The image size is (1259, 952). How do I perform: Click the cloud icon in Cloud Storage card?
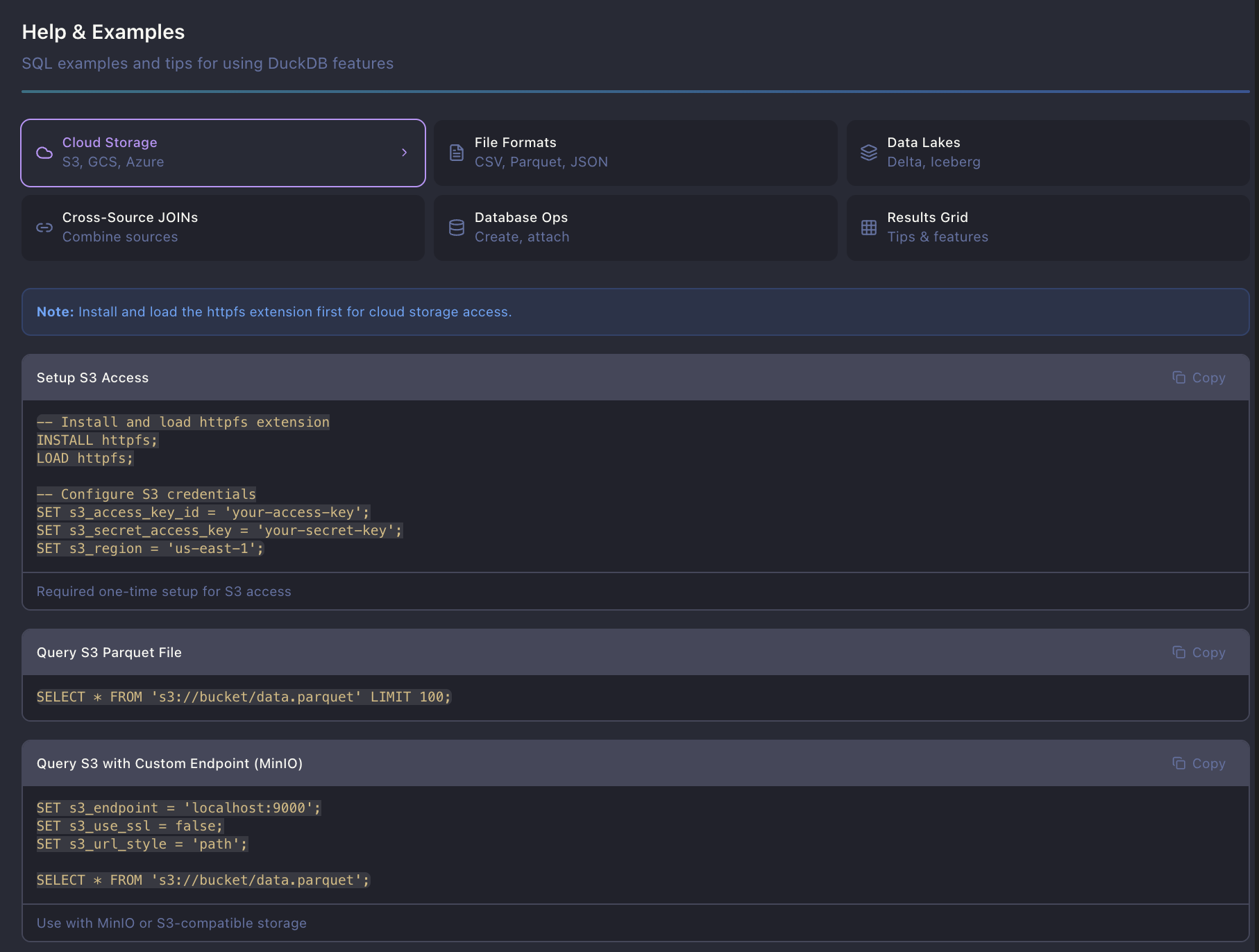44,153
